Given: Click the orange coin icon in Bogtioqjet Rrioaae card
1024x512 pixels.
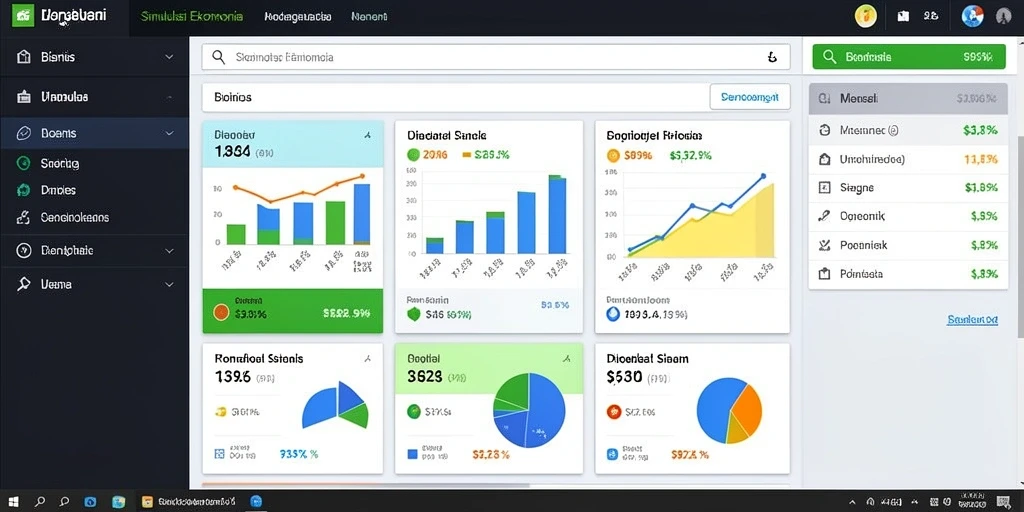Looking at the screenshot, I should tap(613, 155).
